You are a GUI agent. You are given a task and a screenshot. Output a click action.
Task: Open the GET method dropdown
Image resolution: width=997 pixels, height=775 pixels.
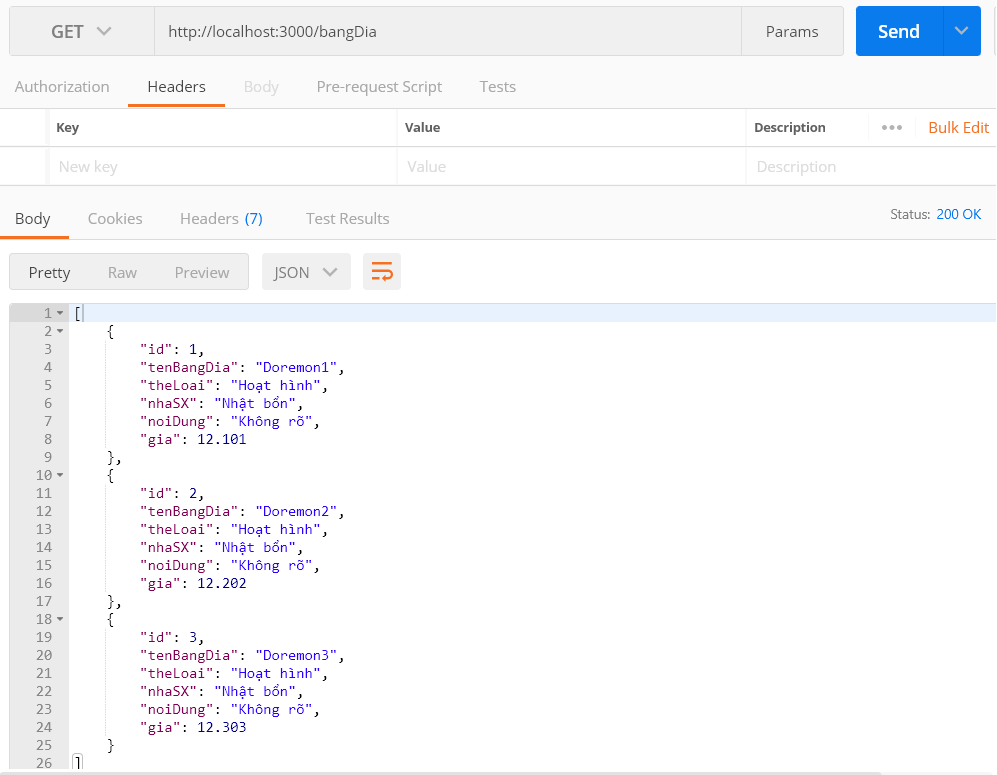[x=81, y=32]
